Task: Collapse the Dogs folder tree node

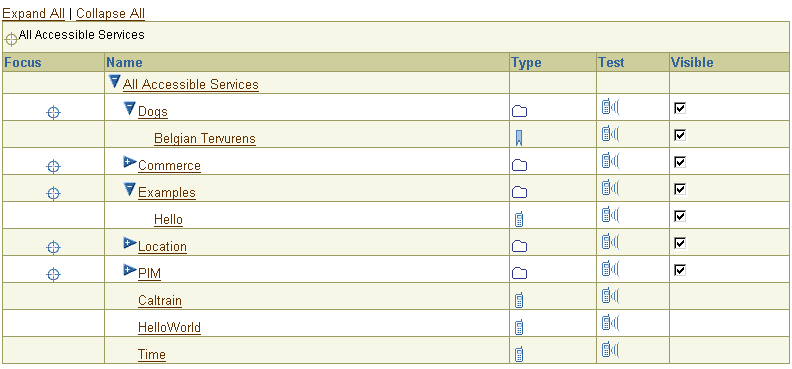Action: (x=130, y=108)
